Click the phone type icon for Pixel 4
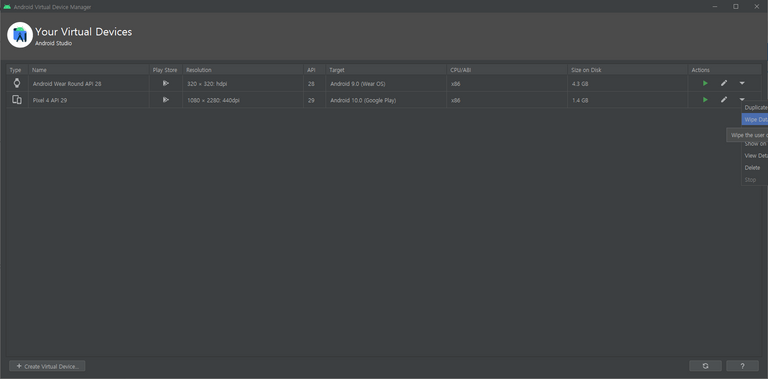768x379 pixels. (17, 100)
